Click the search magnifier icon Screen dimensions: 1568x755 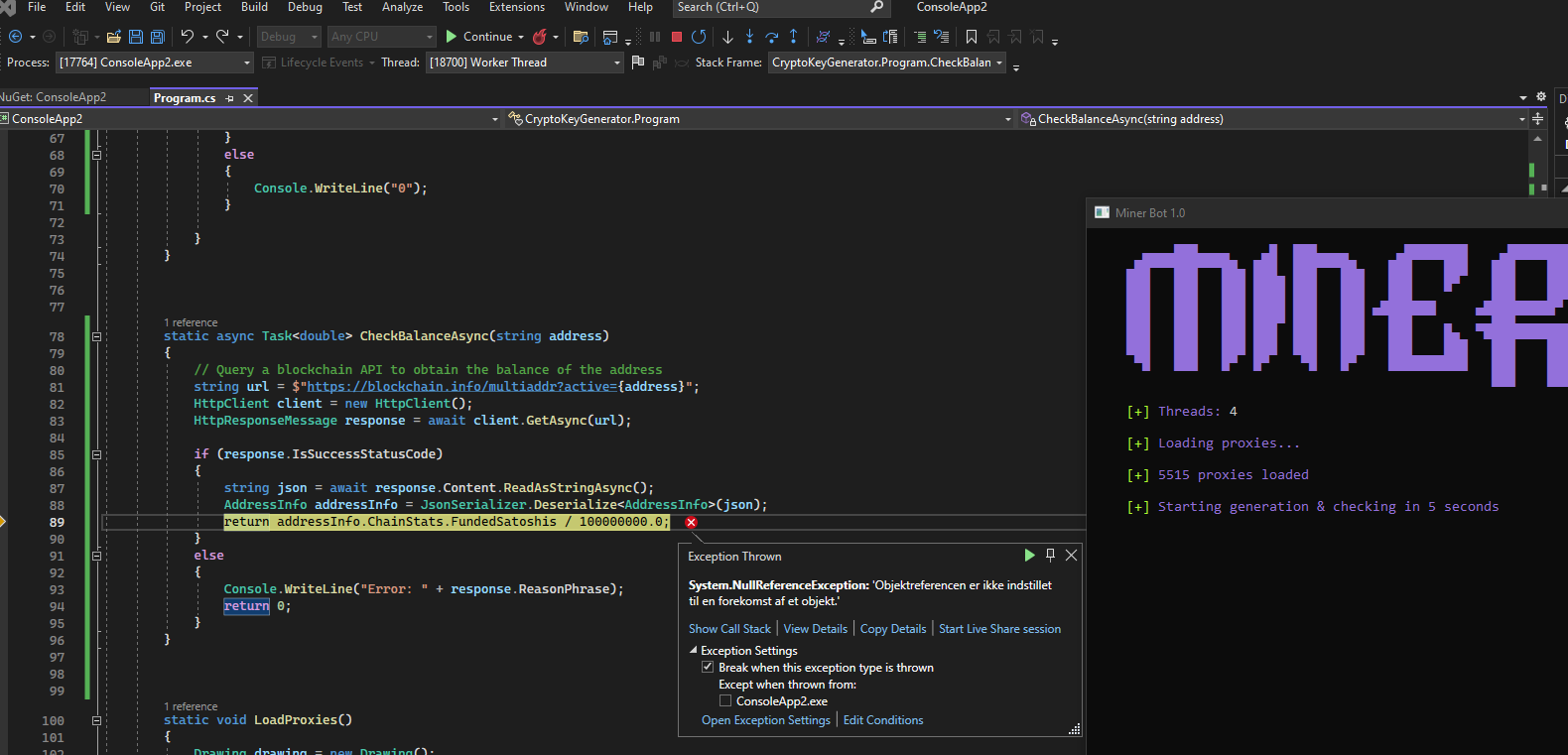pyautogui.click(x=876, y=7)
